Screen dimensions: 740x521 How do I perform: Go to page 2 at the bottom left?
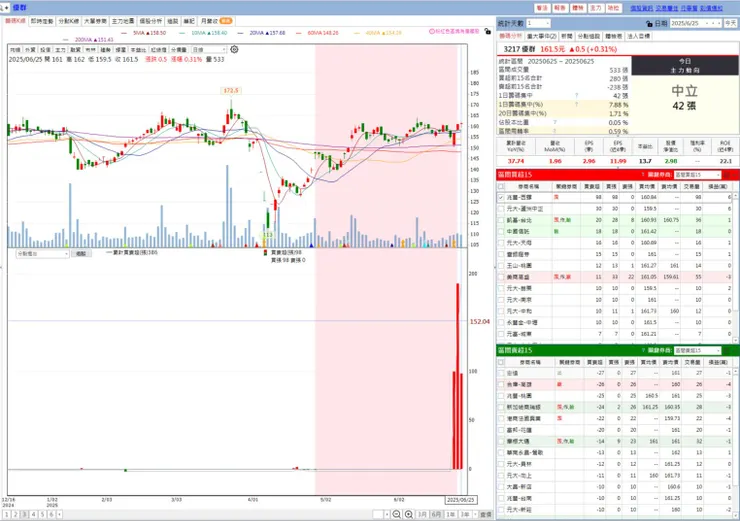15,514
